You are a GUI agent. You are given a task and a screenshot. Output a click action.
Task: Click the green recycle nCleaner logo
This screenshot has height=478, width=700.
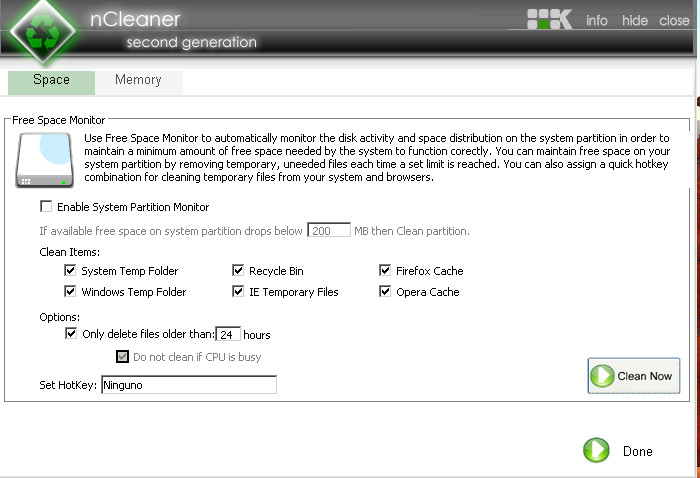pos(43,32)
